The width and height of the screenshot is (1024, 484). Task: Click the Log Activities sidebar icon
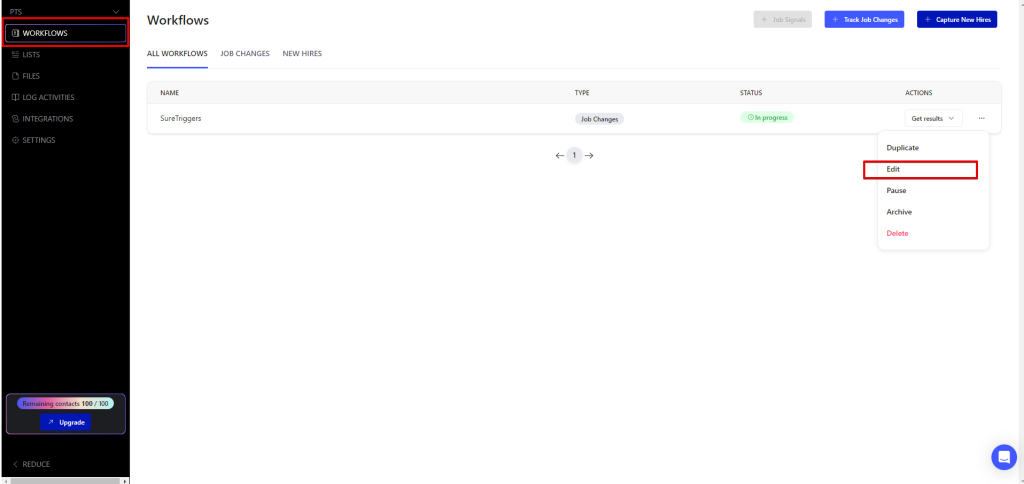tap(15, 97)
